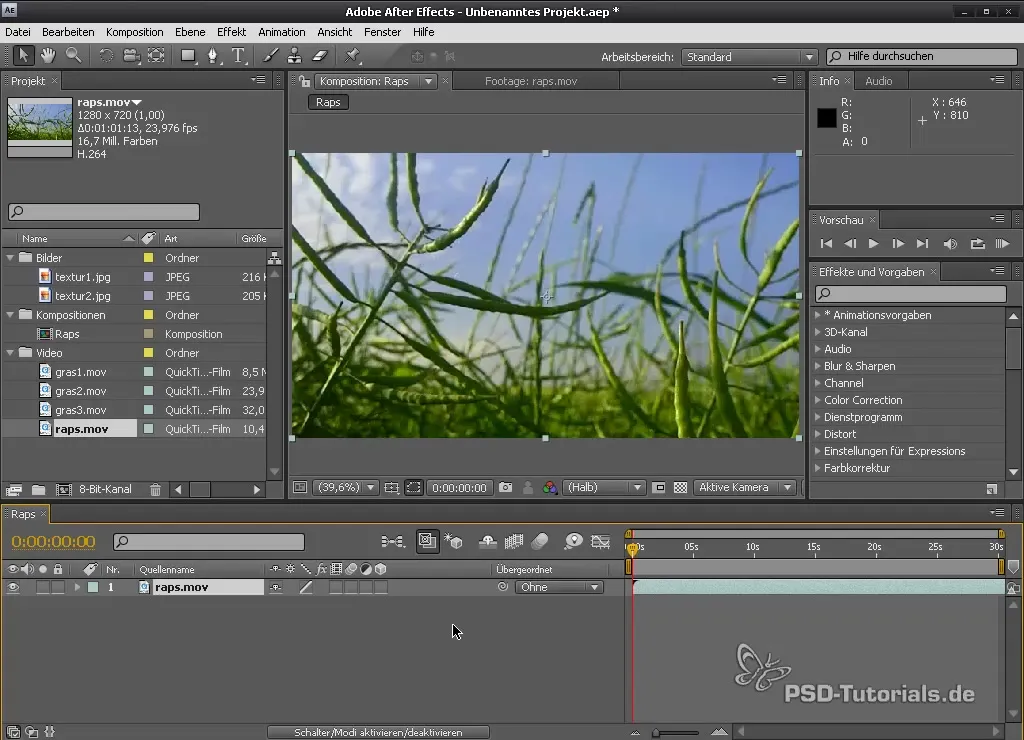Switch to the Audio tab

coord(878,81)
